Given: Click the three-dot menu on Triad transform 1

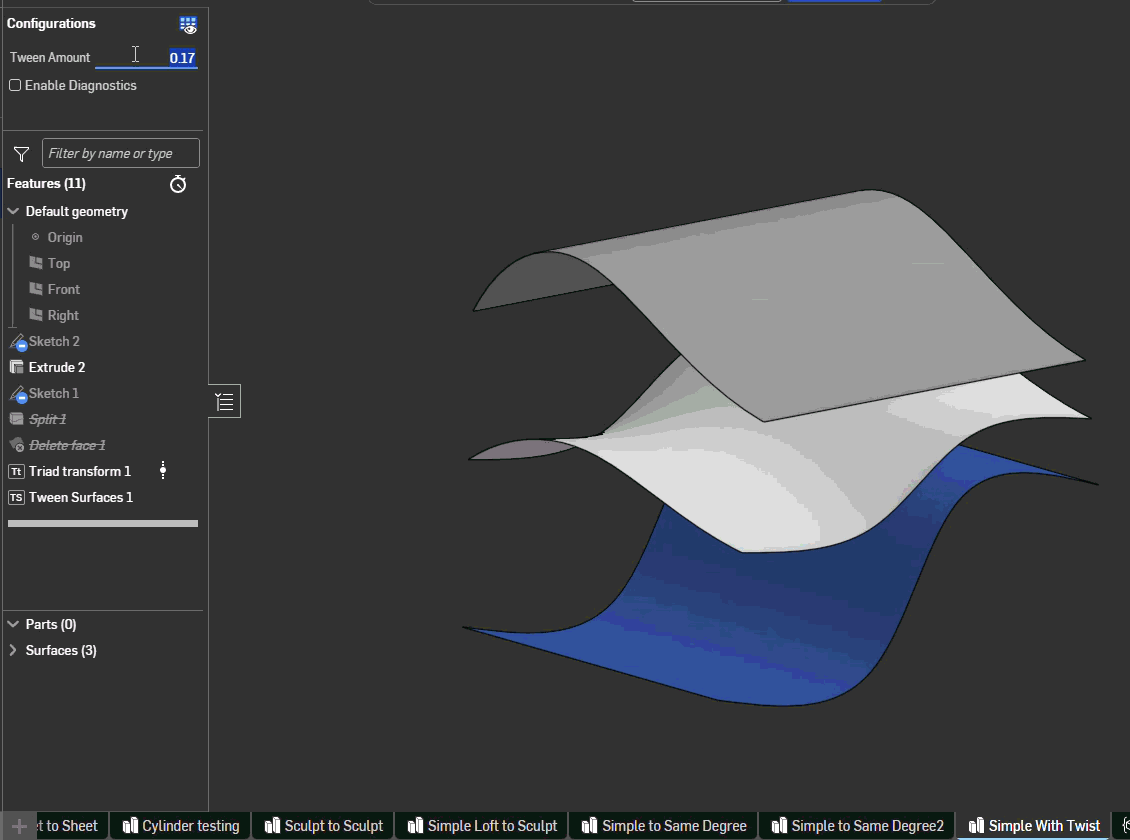Looking at the screenshot, I should [x=163, y=471].
